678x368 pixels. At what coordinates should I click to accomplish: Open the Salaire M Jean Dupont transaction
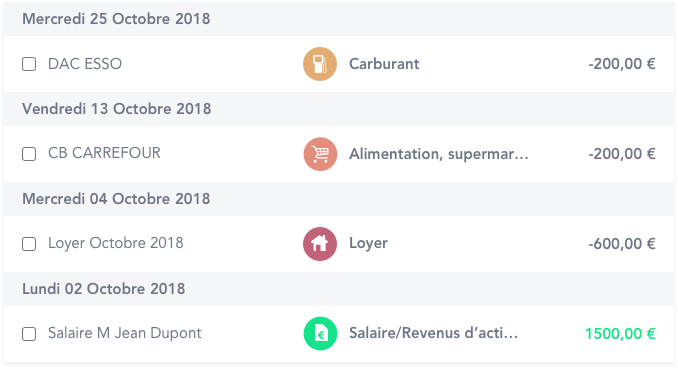125,333
